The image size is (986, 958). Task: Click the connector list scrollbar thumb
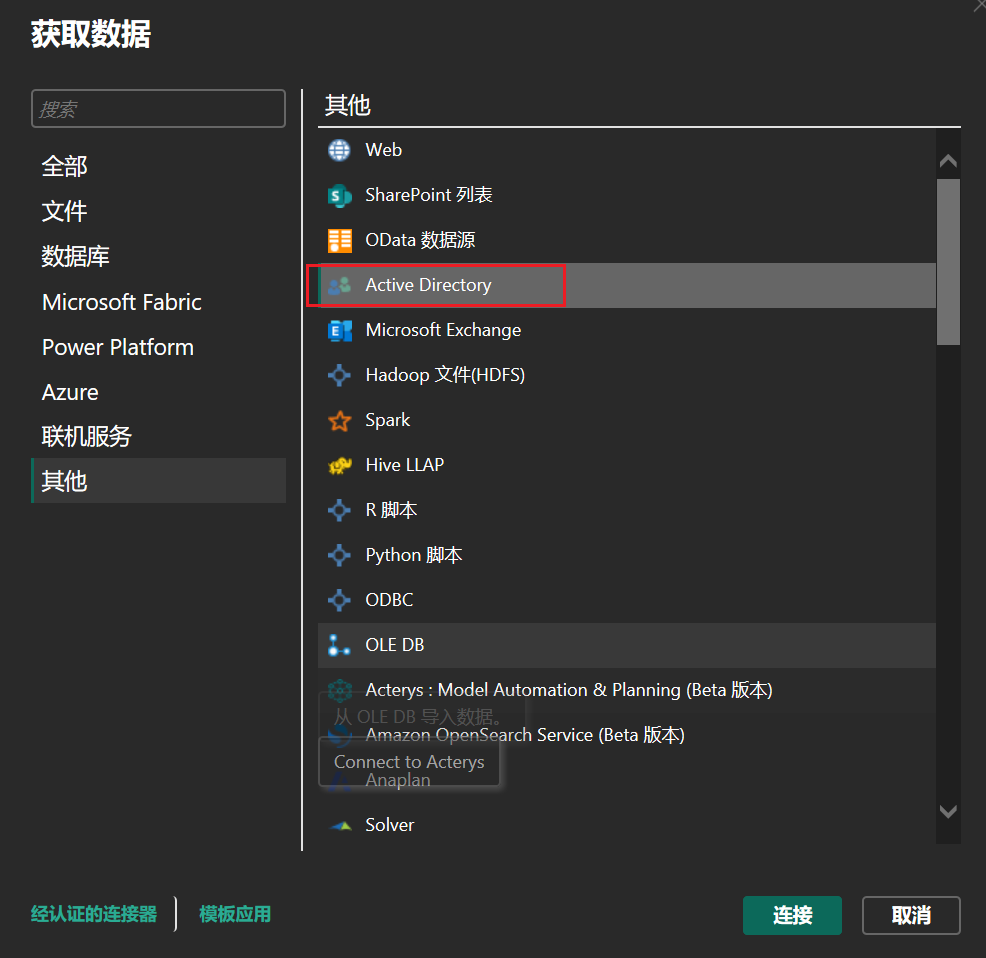coord(948,262)
